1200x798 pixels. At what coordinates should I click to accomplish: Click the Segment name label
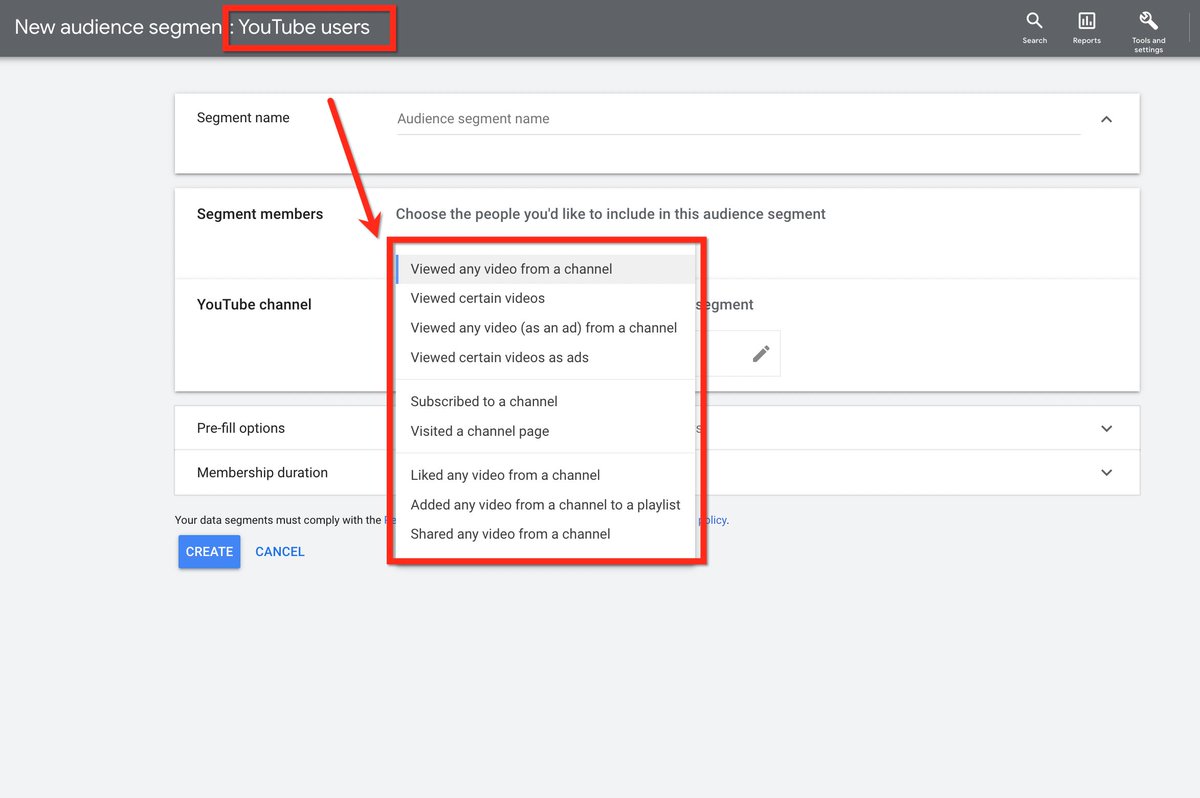coord(243,118)
